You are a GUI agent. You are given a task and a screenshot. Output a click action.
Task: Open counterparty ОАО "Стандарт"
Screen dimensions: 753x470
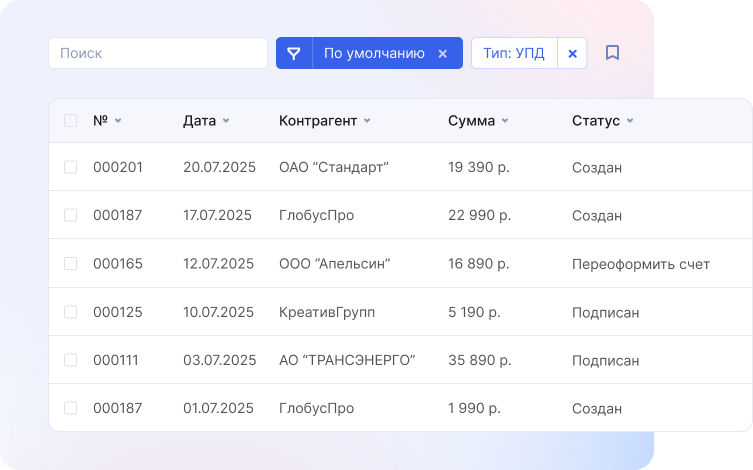(333, 167)
